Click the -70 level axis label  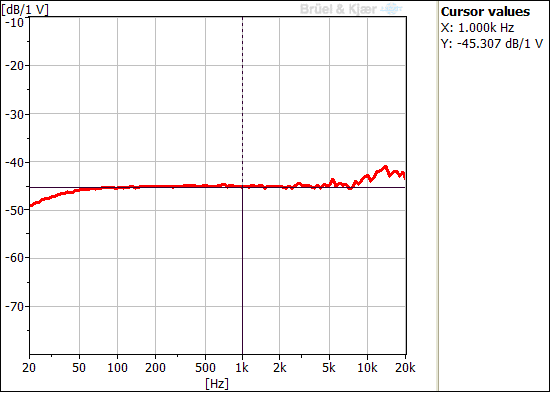[15, 306]
